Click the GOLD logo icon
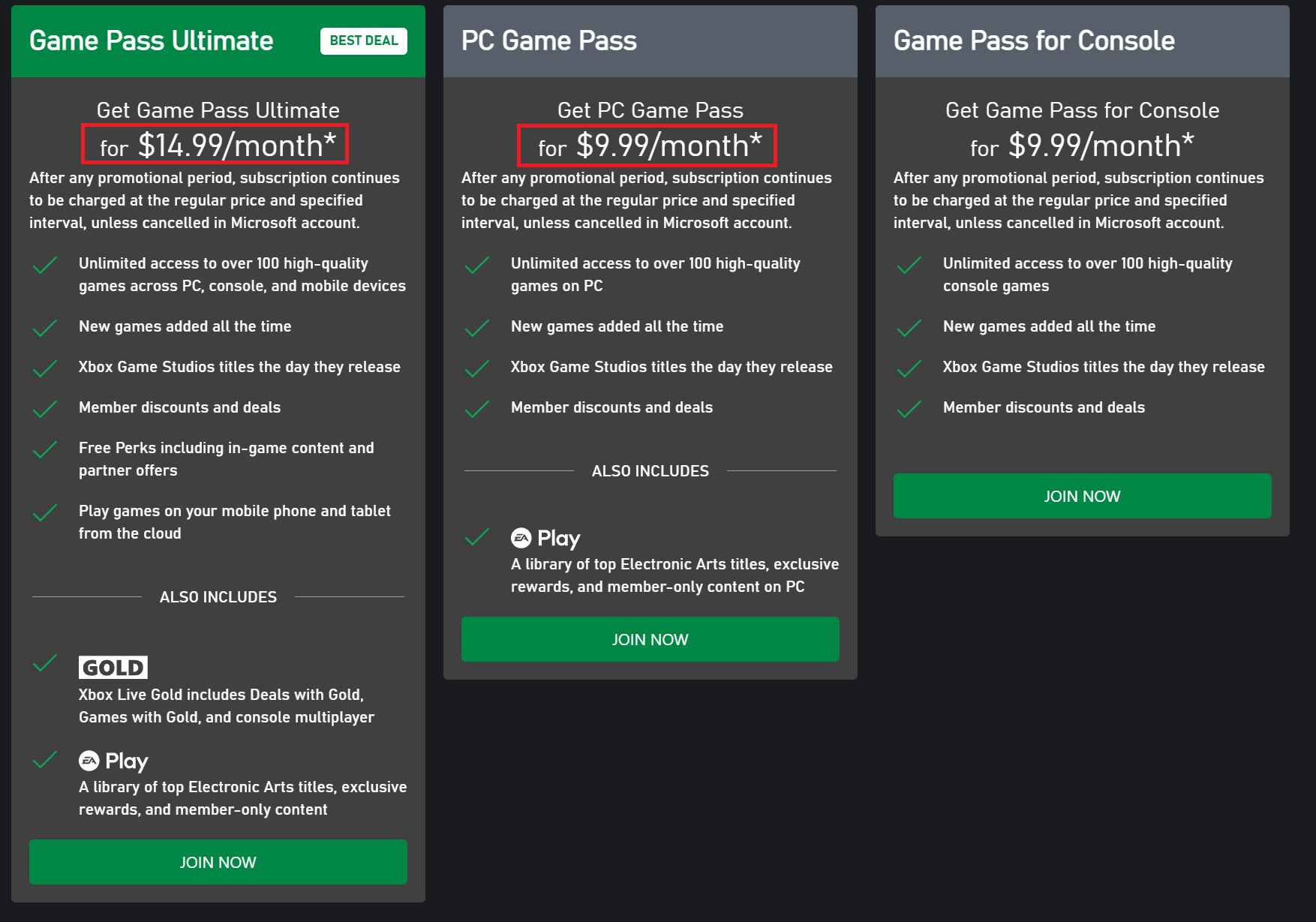The width and height of the screenshot is (1316, 922). [x=113, y=667]
